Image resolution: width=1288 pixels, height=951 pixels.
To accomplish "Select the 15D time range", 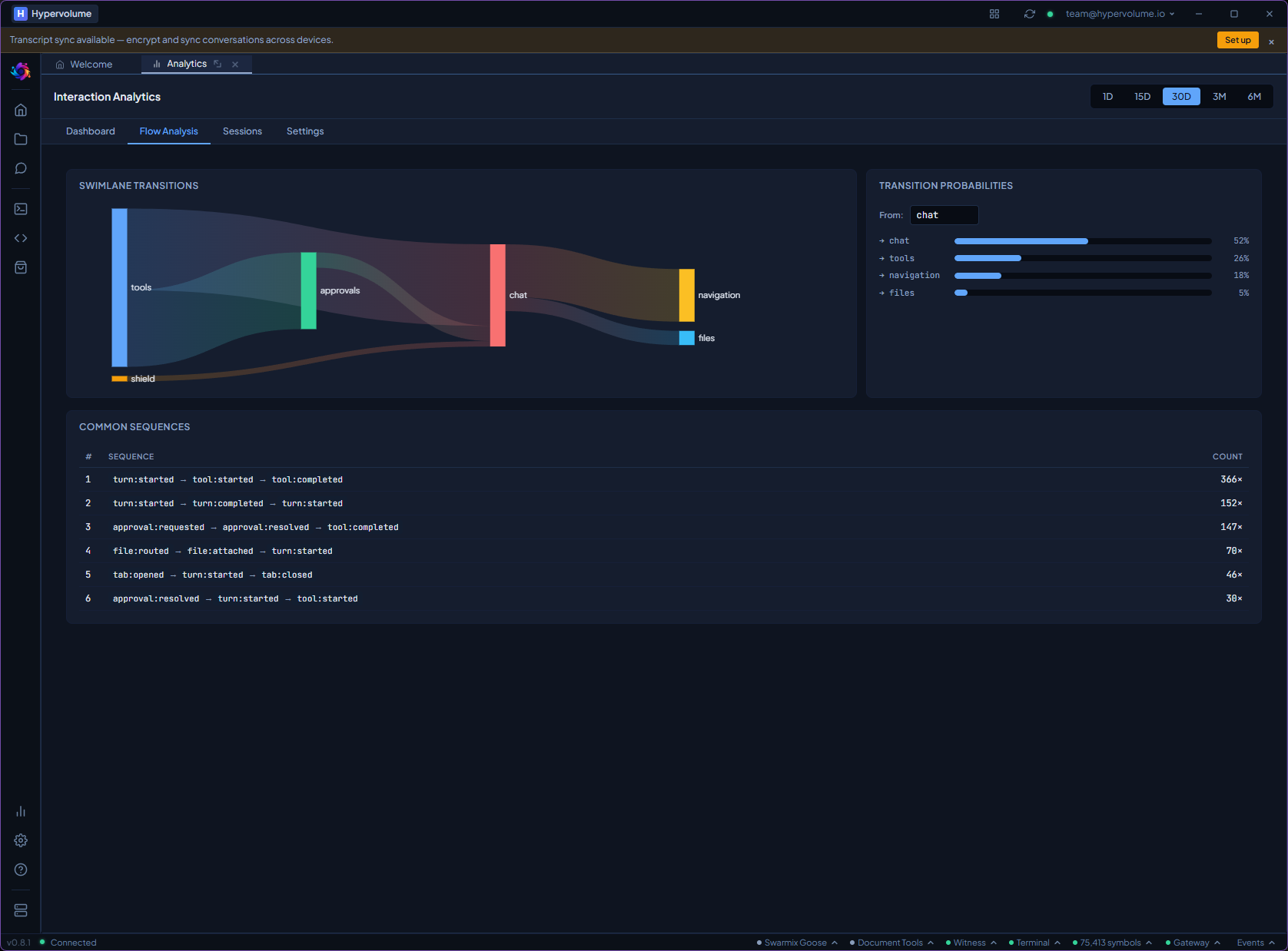I will 1142,97.
